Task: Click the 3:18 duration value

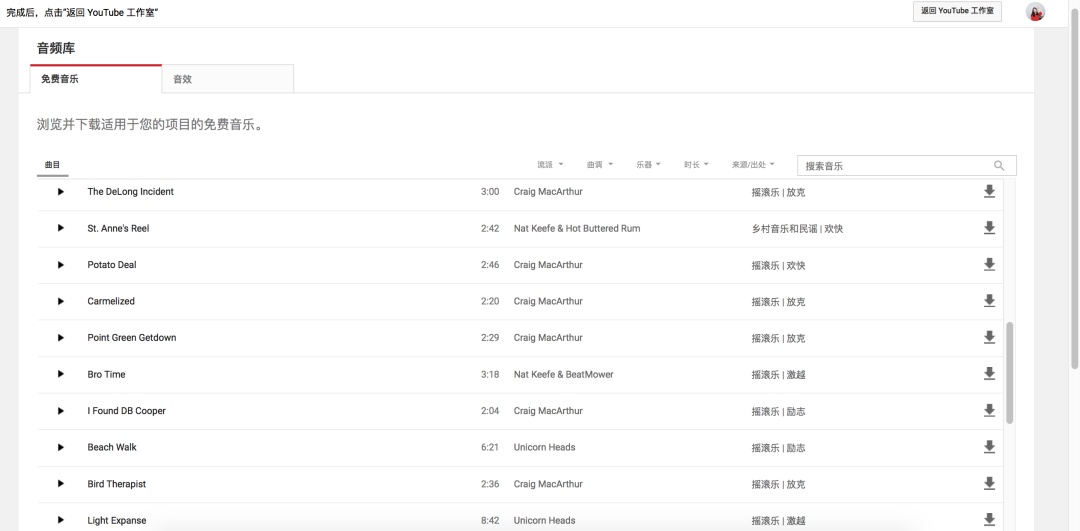Action: 490,374
